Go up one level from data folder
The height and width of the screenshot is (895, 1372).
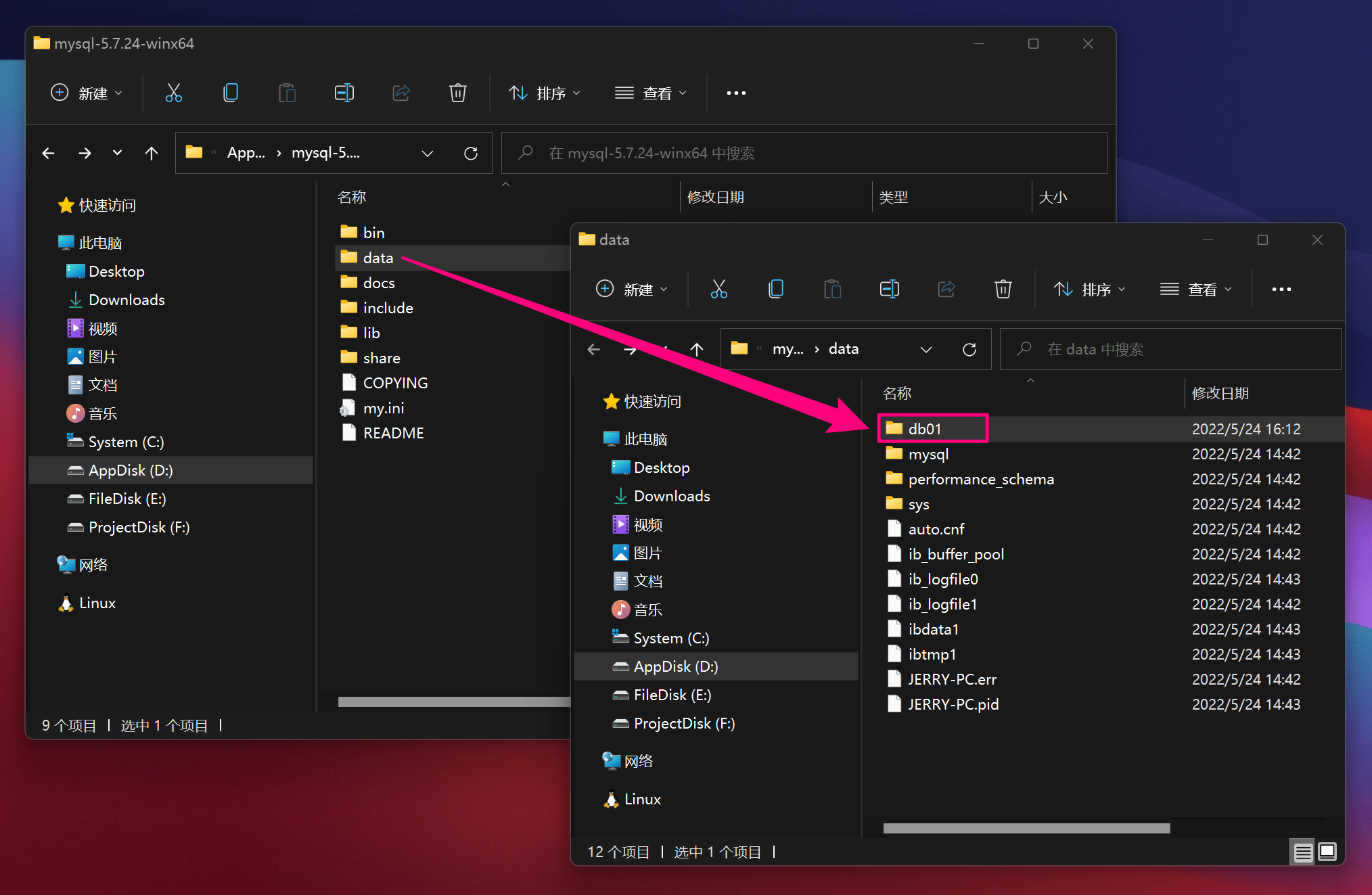697,349
